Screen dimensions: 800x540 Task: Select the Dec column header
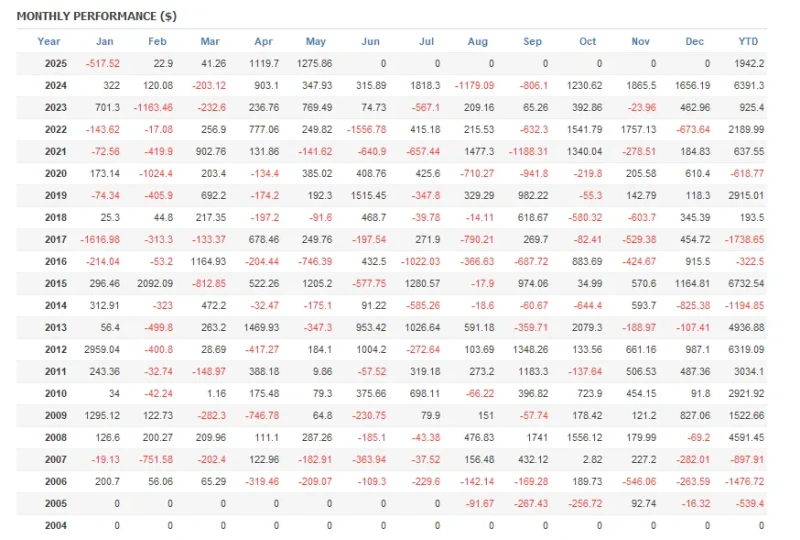click(694, 41)
